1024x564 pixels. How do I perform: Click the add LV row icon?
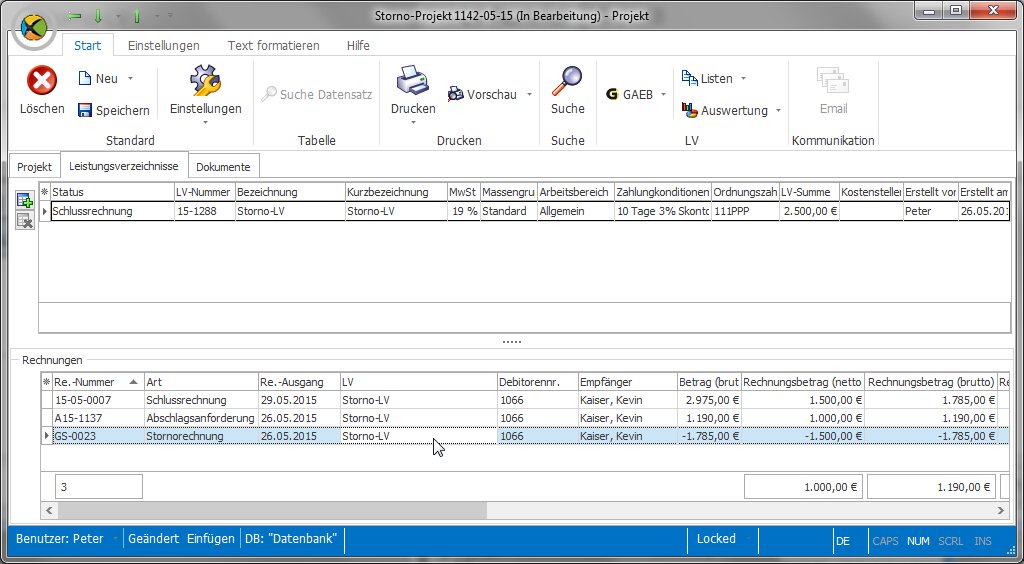[25, 200]
